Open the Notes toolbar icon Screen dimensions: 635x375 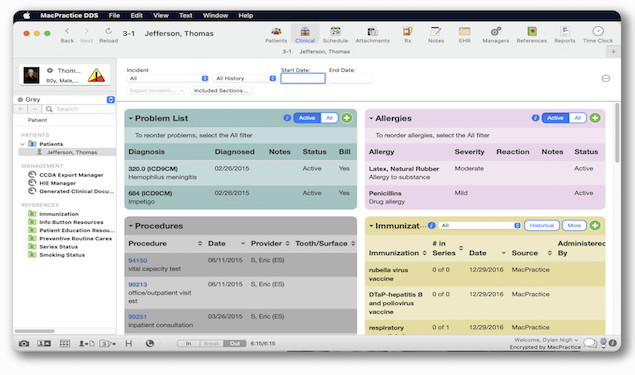coord(436,35)
